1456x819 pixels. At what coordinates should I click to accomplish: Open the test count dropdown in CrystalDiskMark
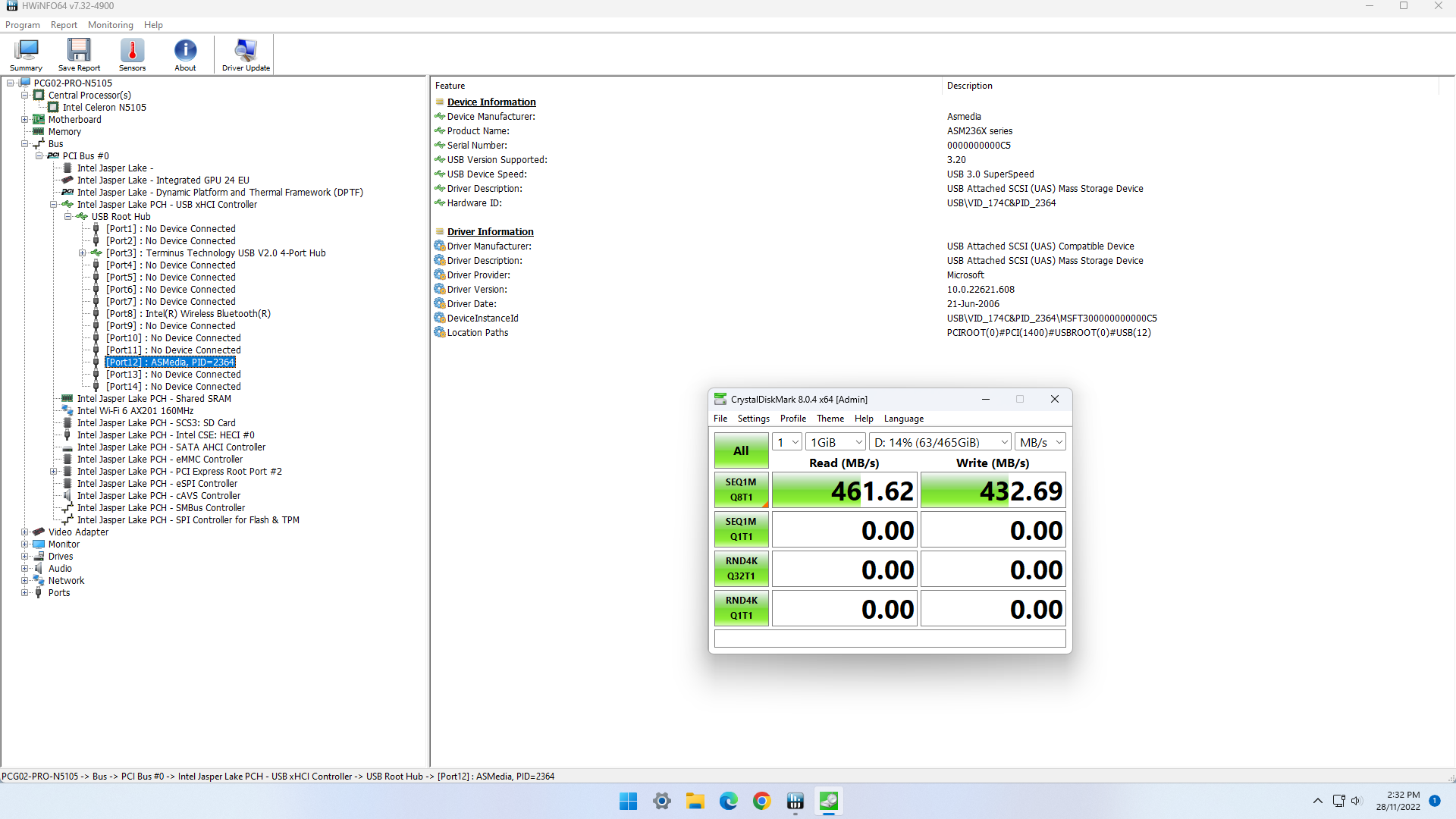(787, 442)
